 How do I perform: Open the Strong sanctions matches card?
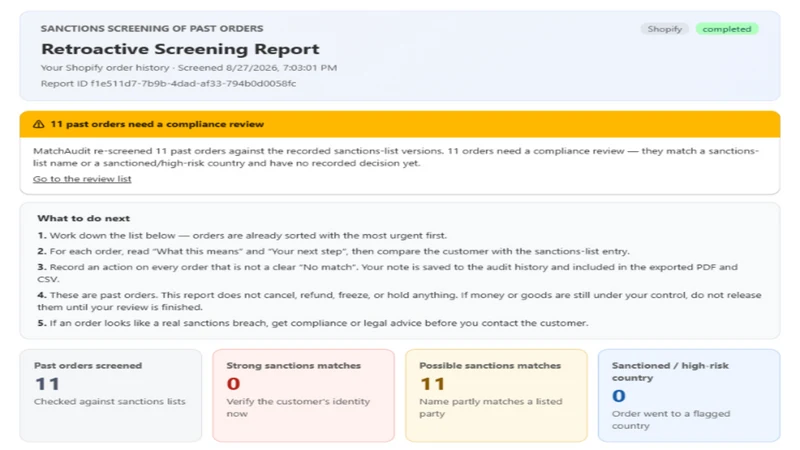click(303, 395)
